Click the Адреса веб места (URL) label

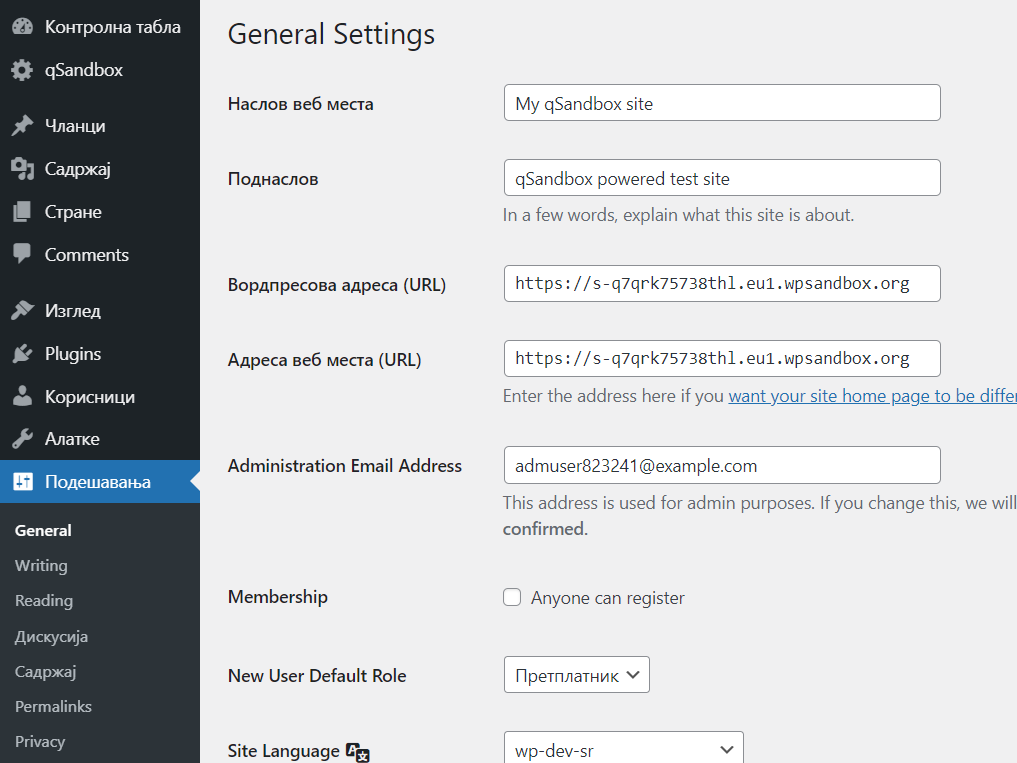pos(324,359)
